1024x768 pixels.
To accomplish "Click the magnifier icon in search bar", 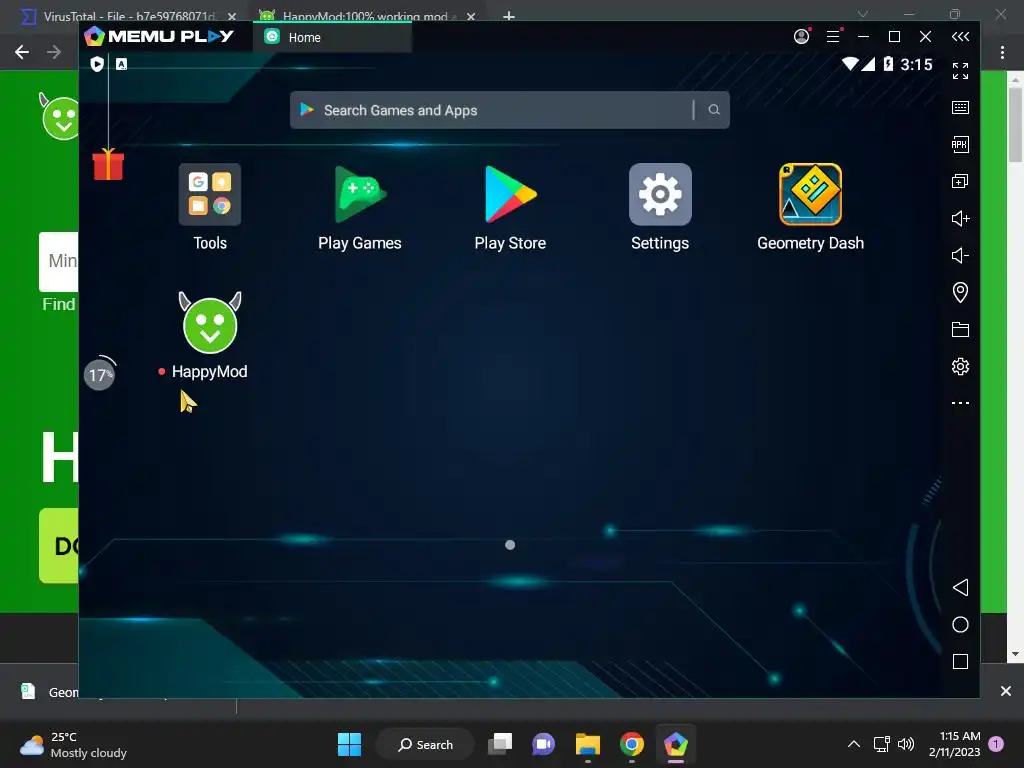I will (714, 110).
